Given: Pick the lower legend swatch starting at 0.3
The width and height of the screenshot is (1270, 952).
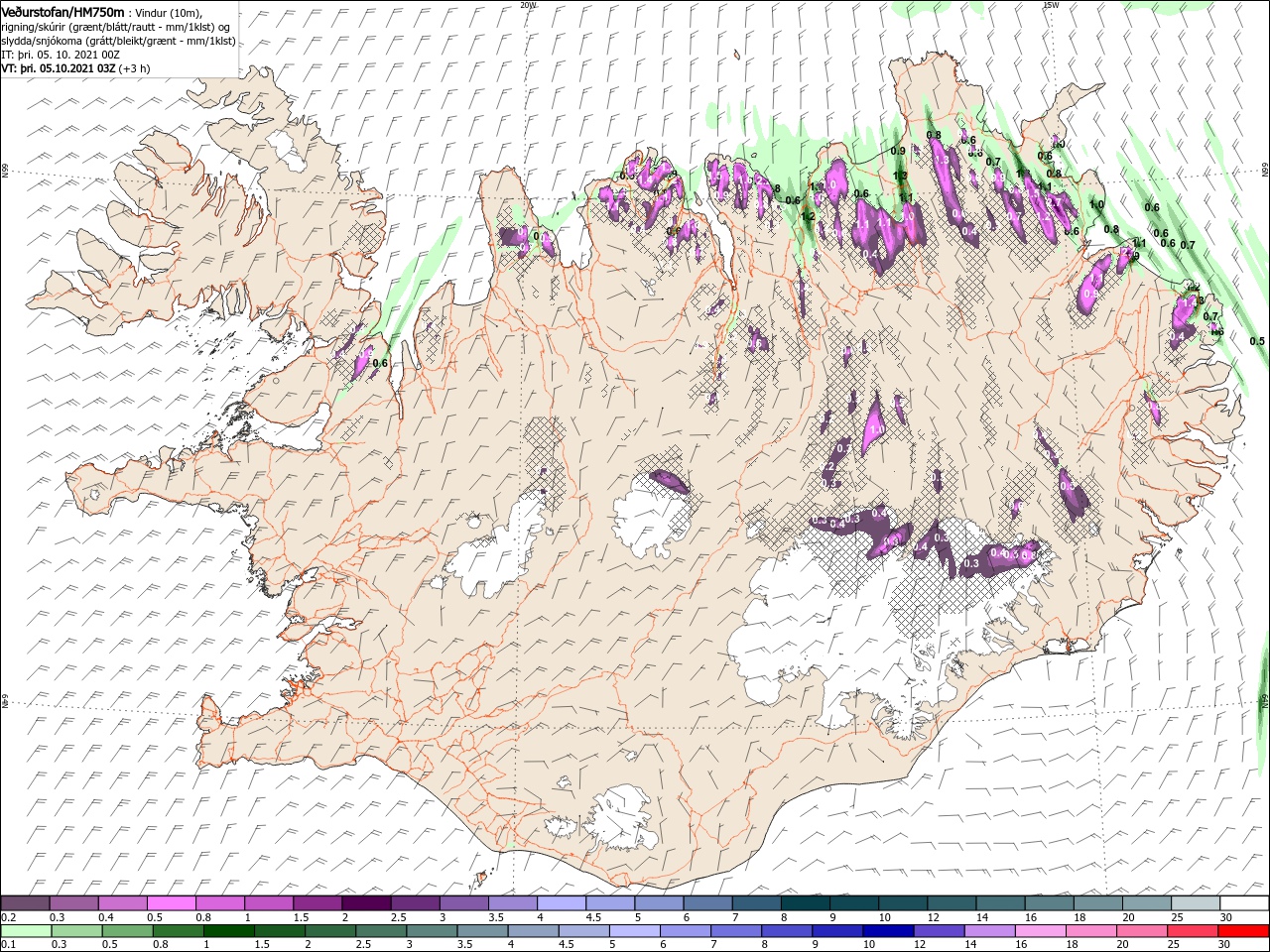Looking at the screenshot, I should pyautogui.click(x=76, y=931).
